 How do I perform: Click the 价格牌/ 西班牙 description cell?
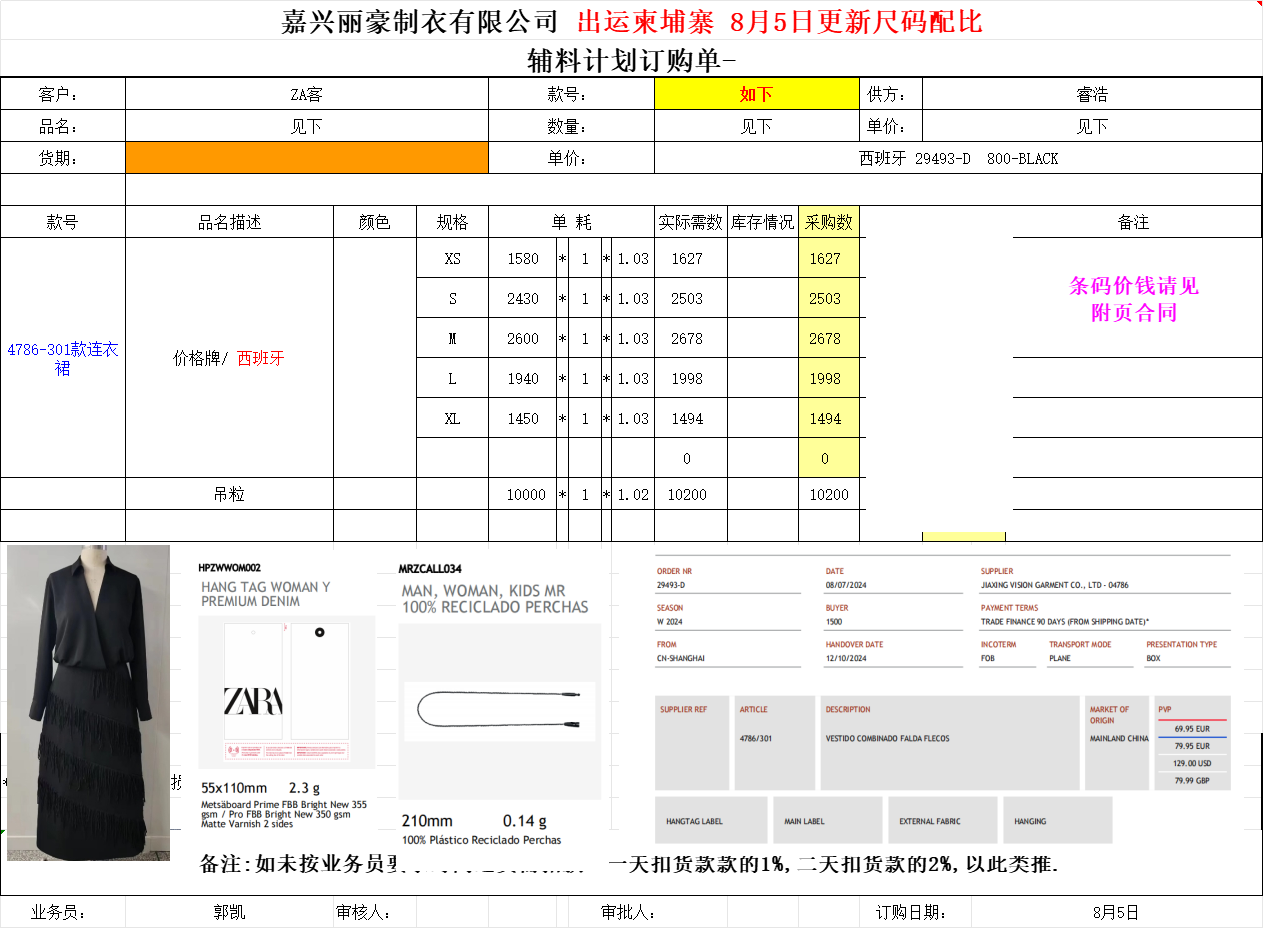tap(228, 358)
